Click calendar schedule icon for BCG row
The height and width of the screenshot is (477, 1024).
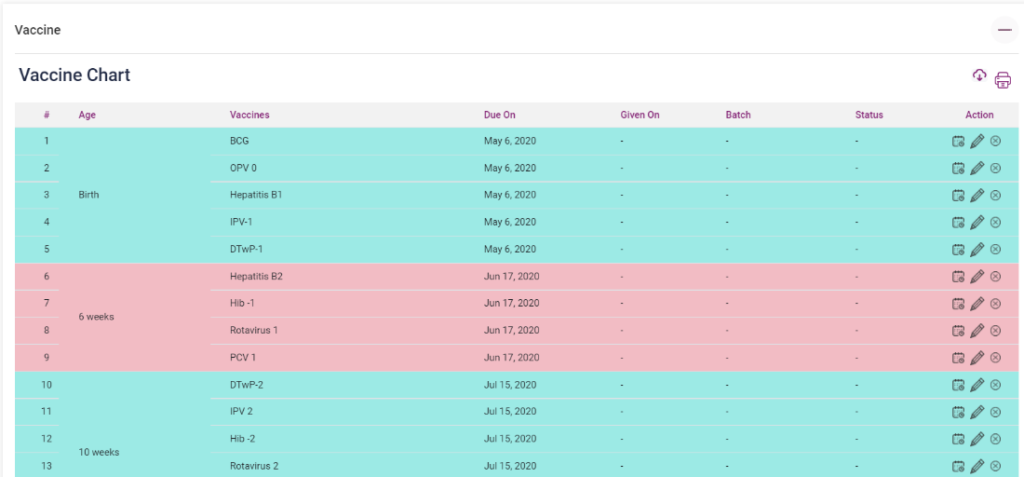958,141
